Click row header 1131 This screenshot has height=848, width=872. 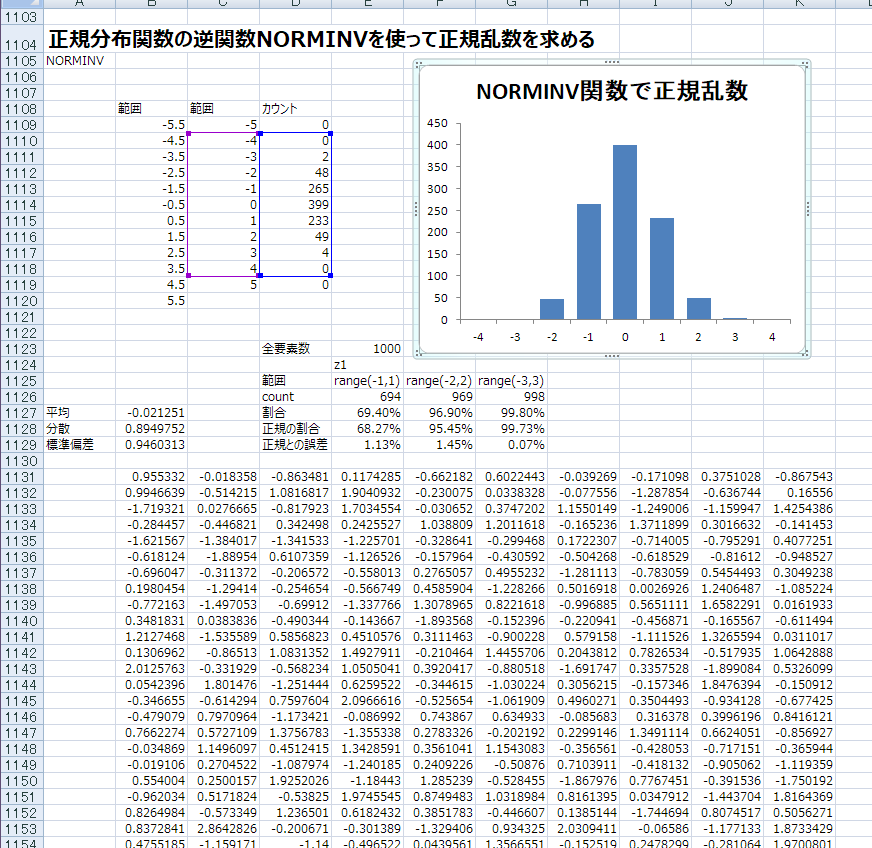(x=21, y=477)
